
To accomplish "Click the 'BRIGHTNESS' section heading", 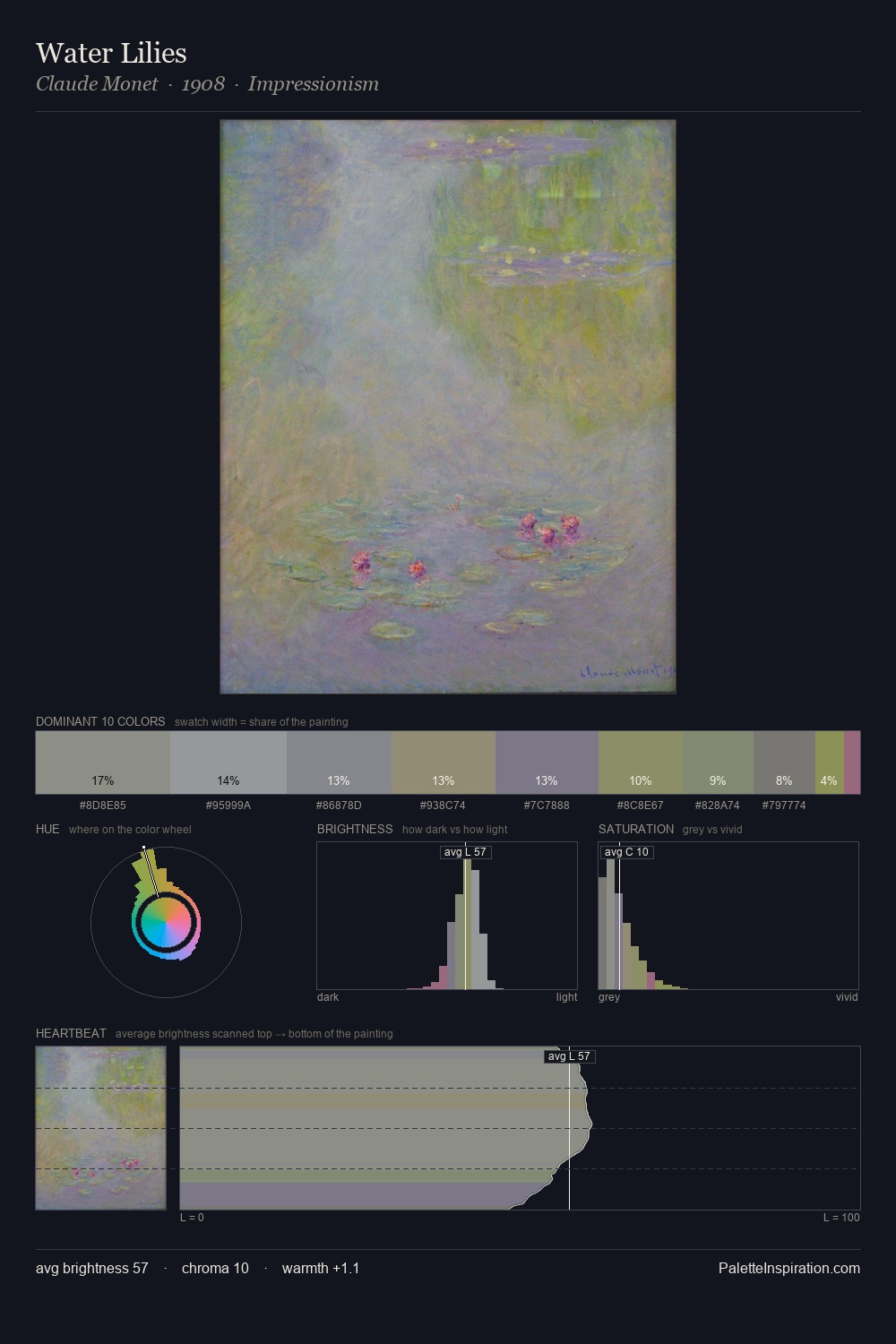I will pyautogui.click(x=355, y=829).
